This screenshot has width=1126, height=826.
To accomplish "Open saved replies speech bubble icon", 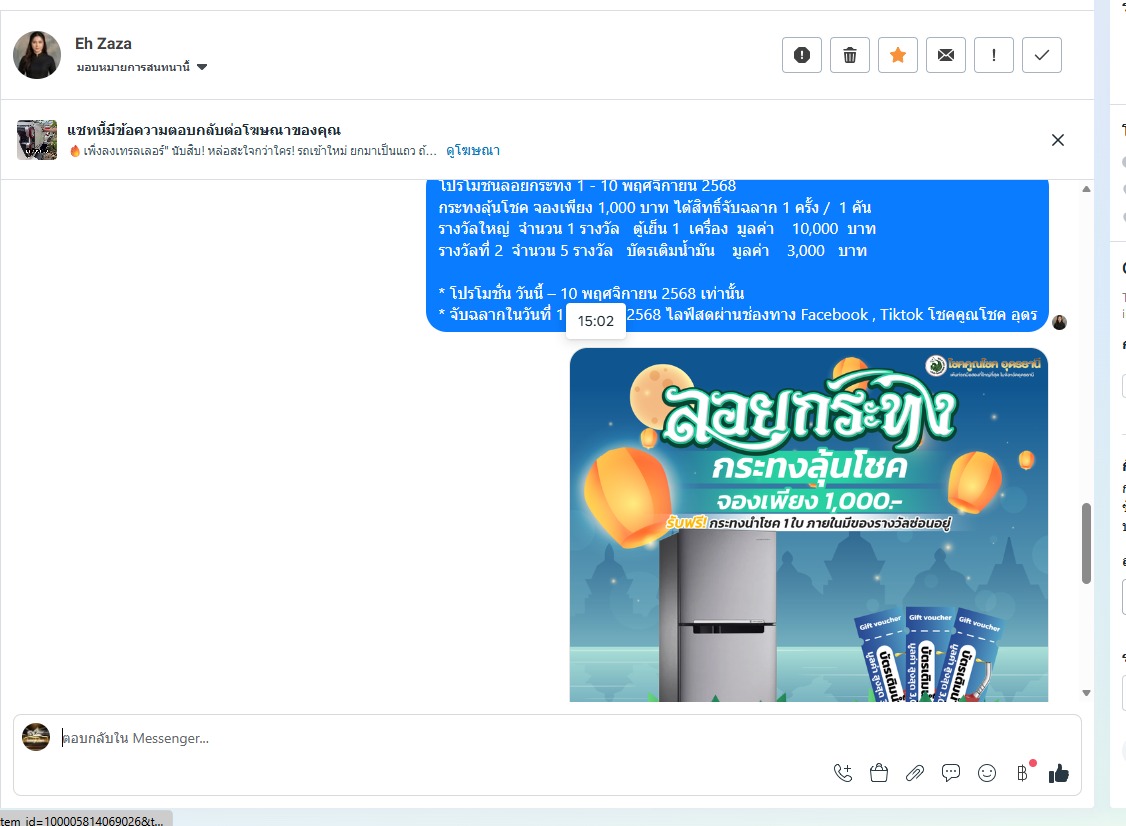I will (x=951, y=774).
